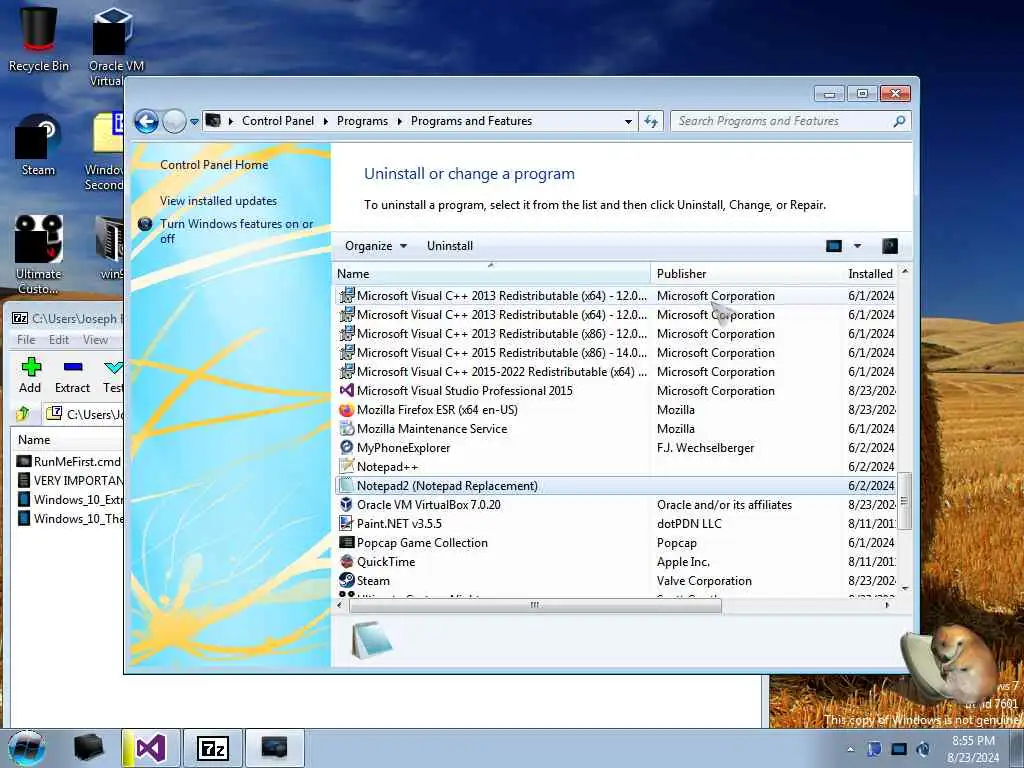Viewport: 1024px width, 768px height.
Task: Open the view options dropdown arrow
Action: pos(857,246)
